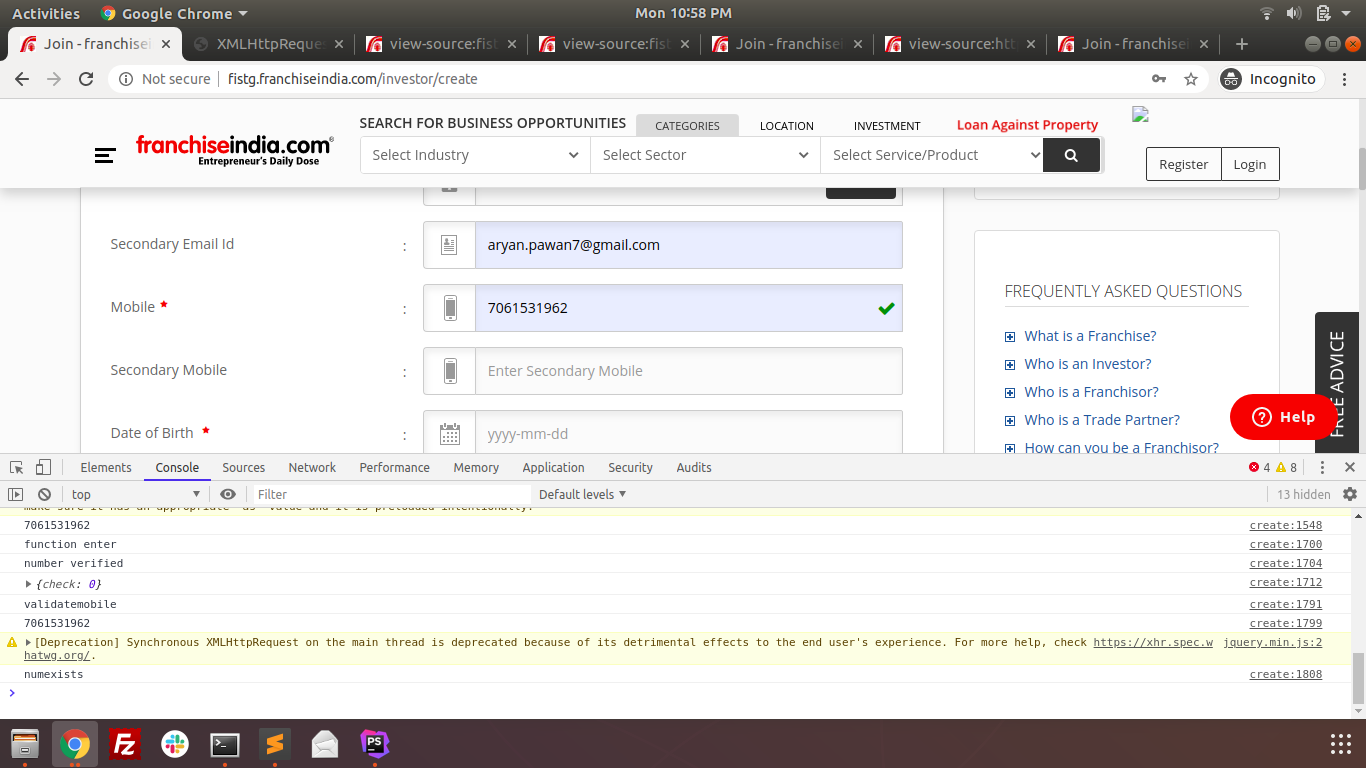Click the Register button
This screenshot has height=768, width=1366.
click(1183, 164)
